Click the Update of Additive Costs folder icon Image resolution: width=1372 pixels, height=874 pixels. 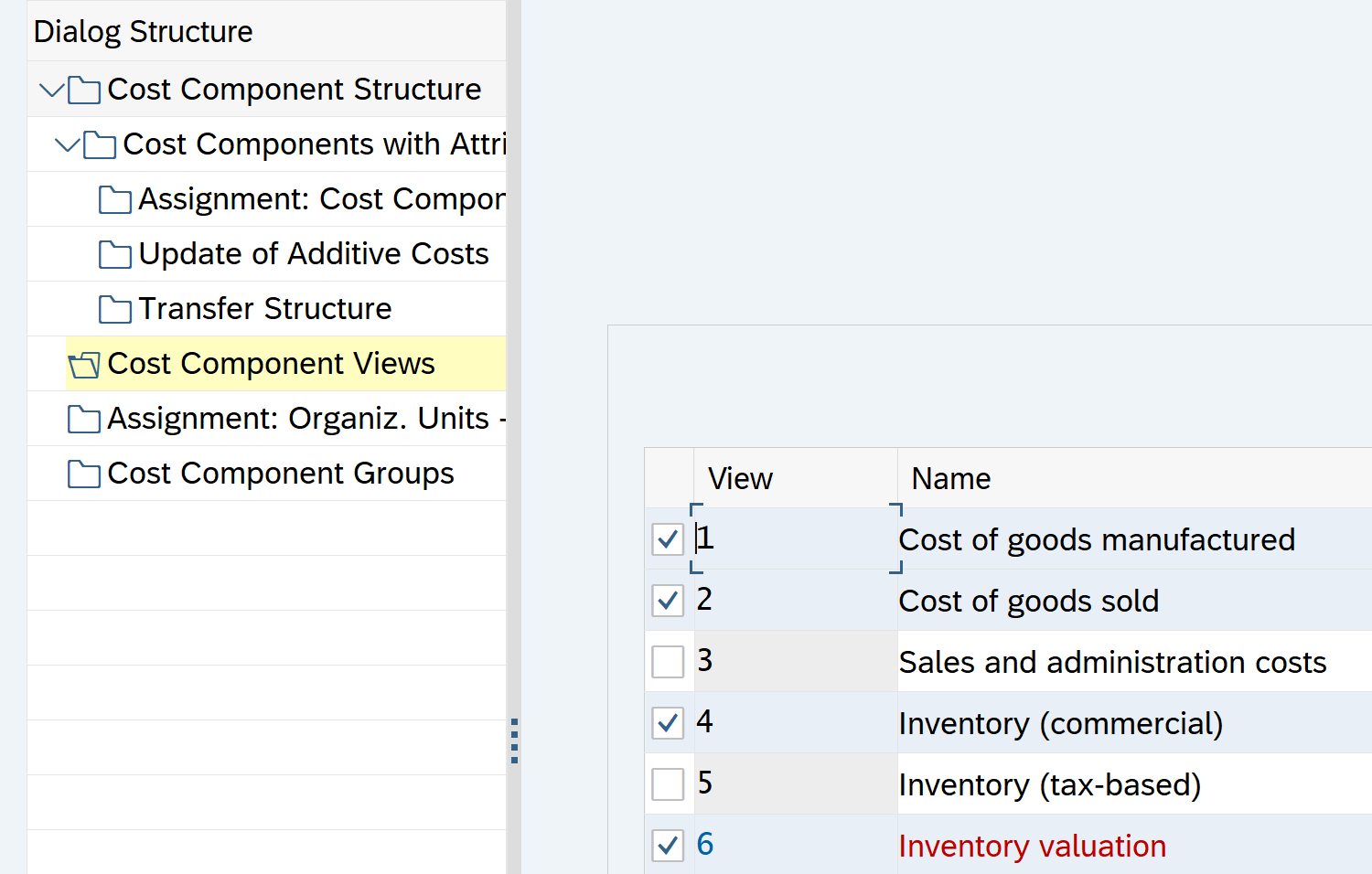[x=114, y=255]
